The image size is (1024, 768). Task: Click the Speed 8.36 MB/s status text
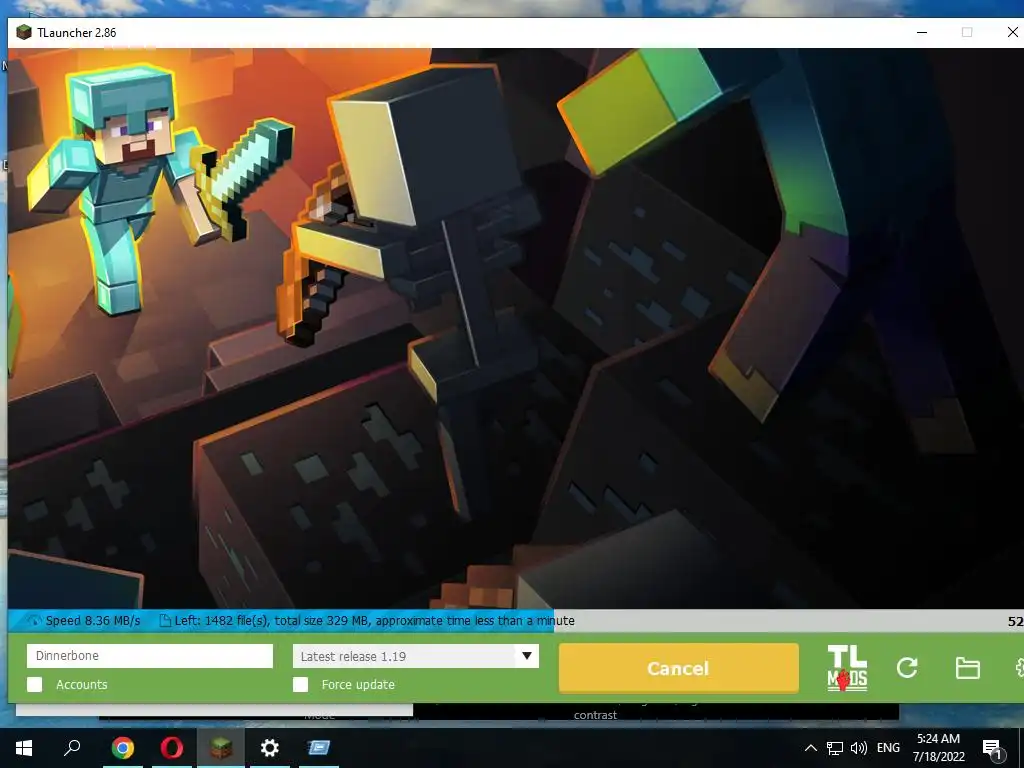point(93,620)
